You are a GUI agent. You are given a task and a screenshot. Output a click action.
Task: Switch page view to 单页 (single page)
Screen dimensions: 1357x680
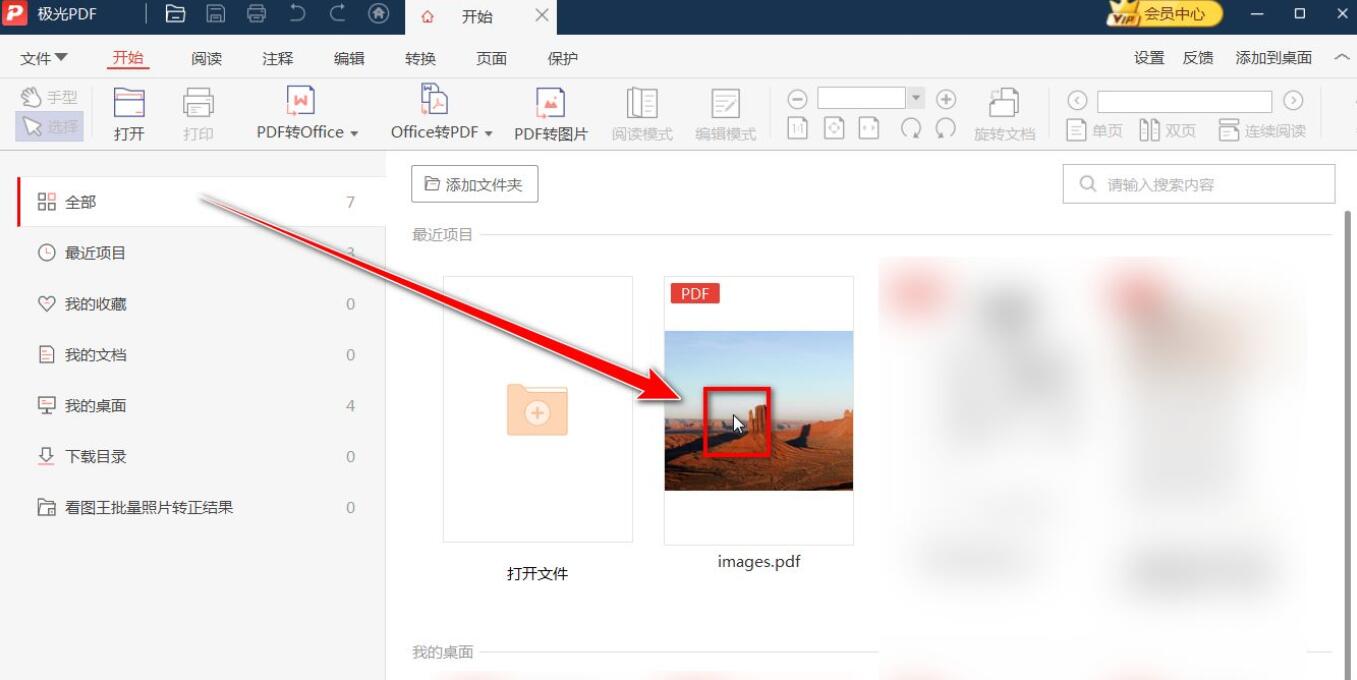pos(1095,130)
